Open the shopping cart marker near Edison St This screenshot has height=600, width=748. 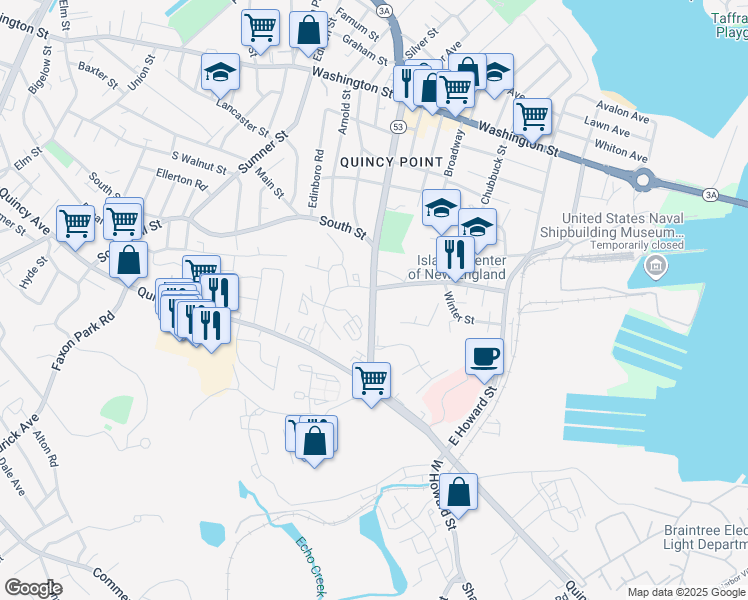(260, 27)
